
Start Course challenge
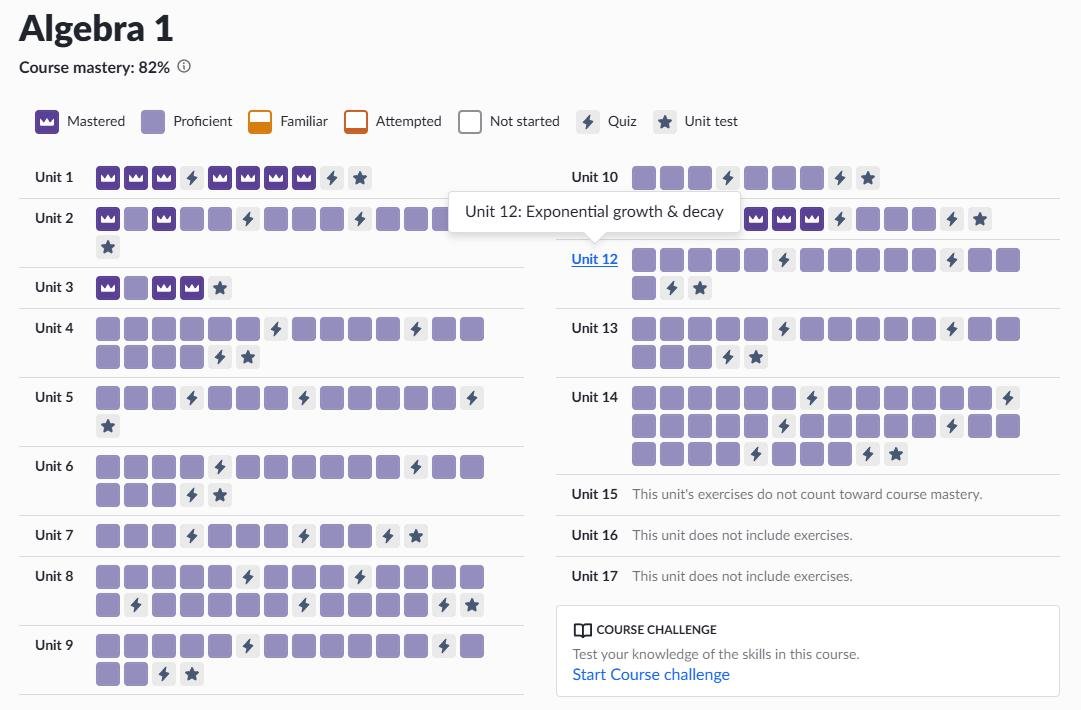point(650,674)
